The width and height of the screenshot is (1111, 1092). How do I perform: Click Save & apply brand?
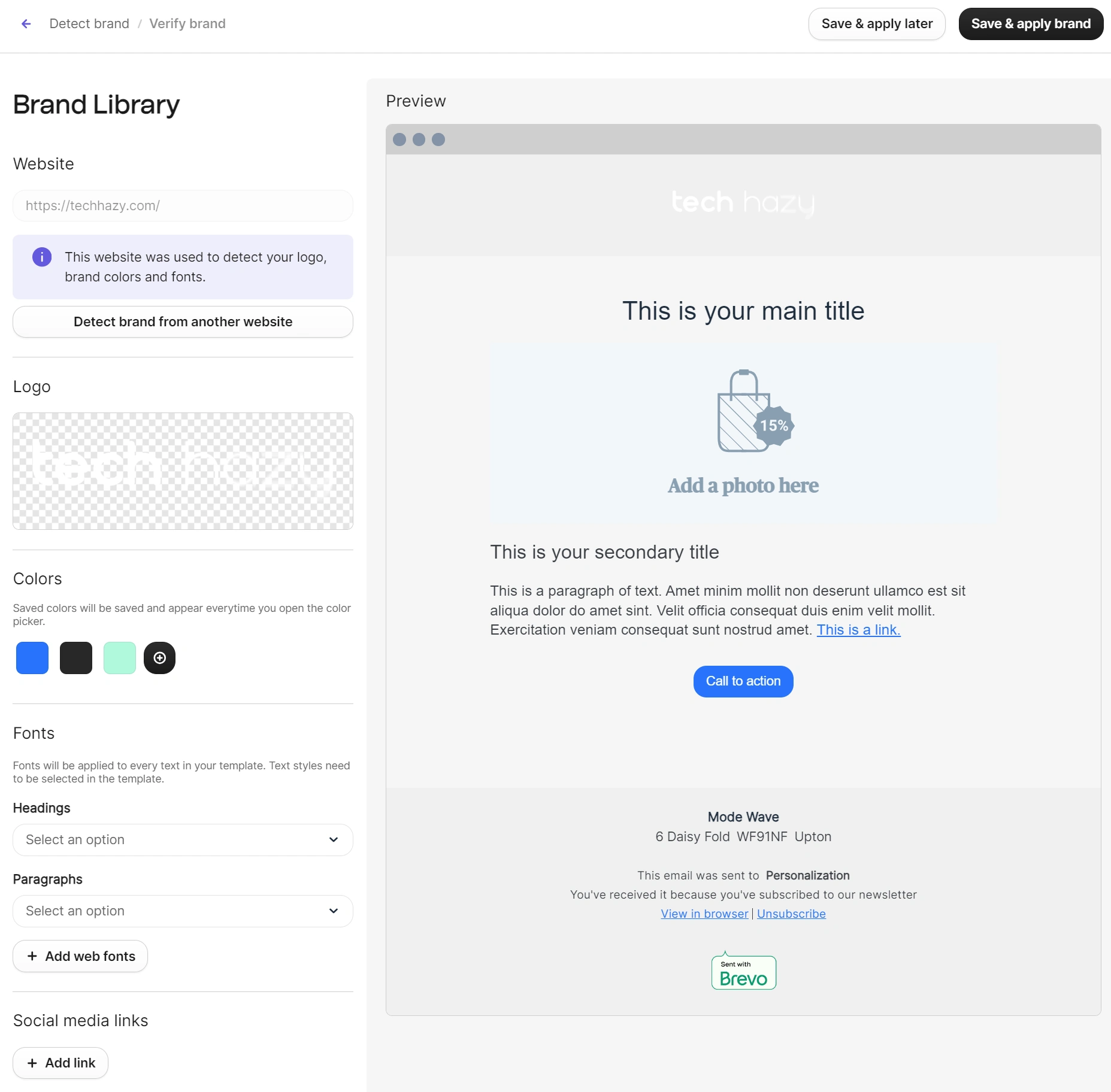click(1031, 24)
